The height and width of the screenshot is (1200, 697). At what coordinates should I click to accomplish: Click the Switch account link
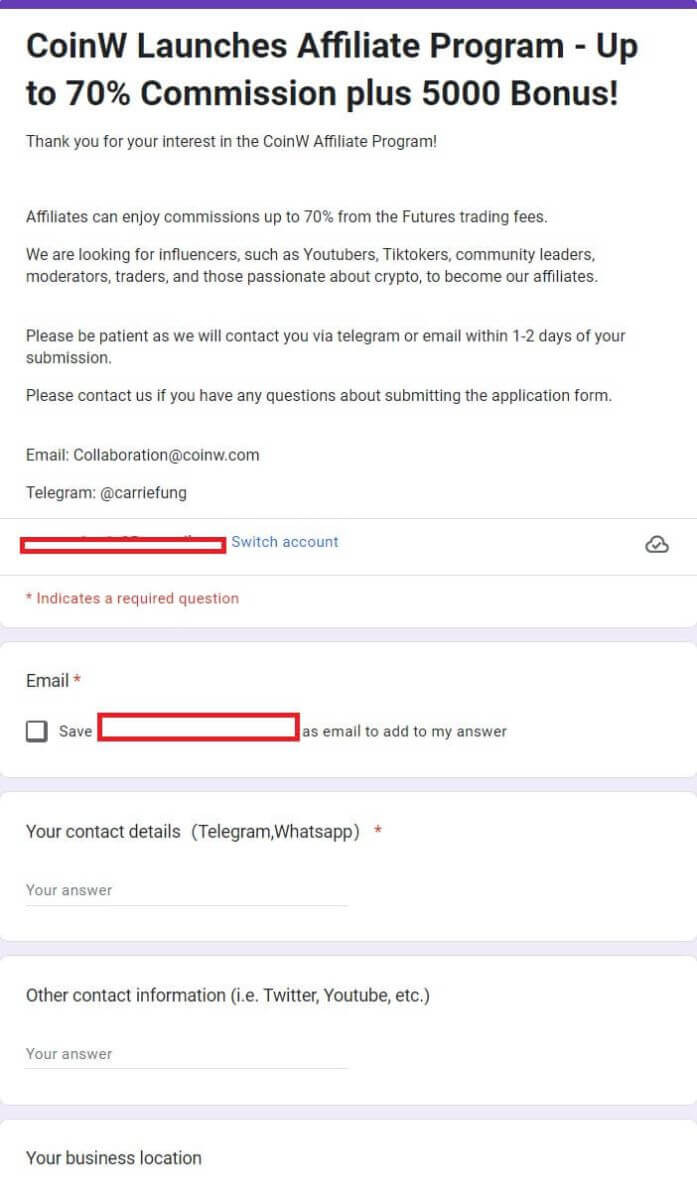(285, 542)
